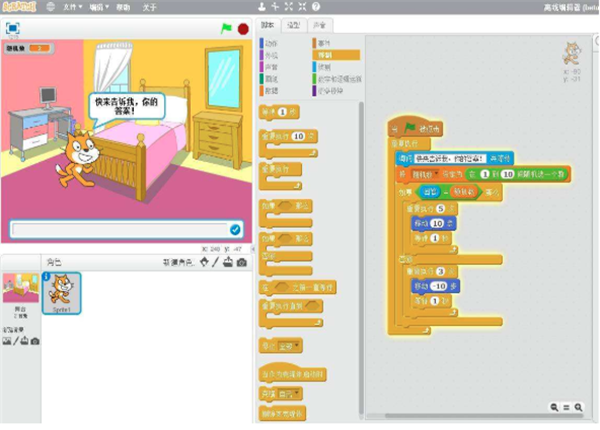Open the language globe menu
Viewport: 600px width, 430px height.
(x=51, y=7)
